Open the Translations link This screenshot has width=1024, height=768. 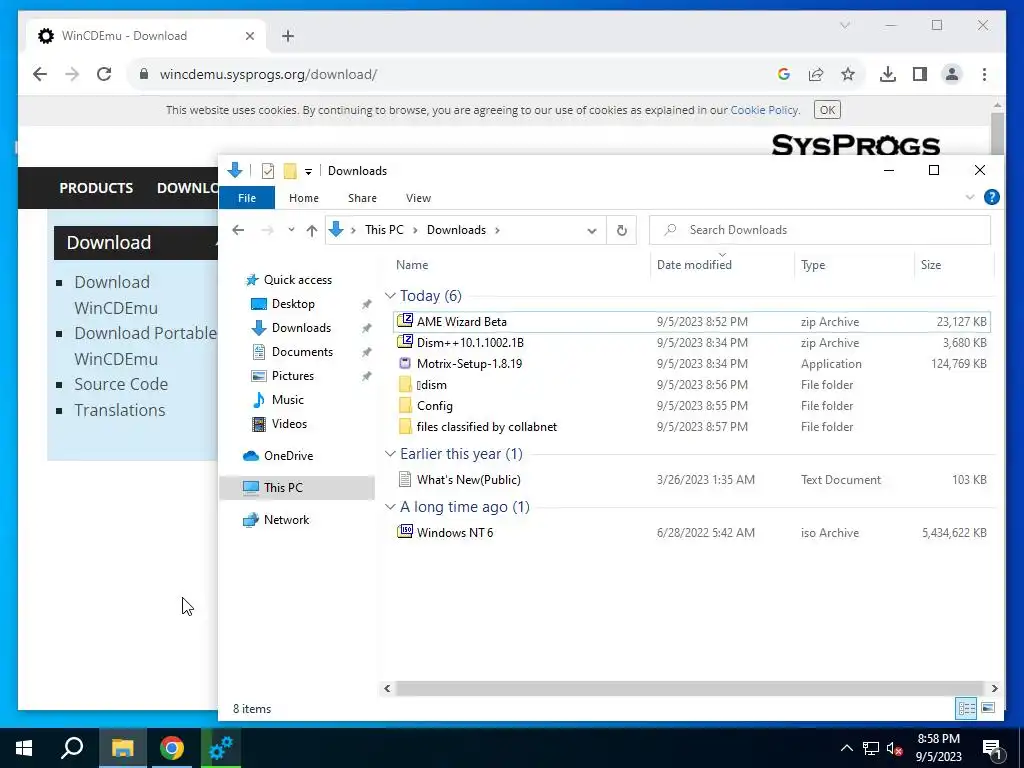coord(120,410)
